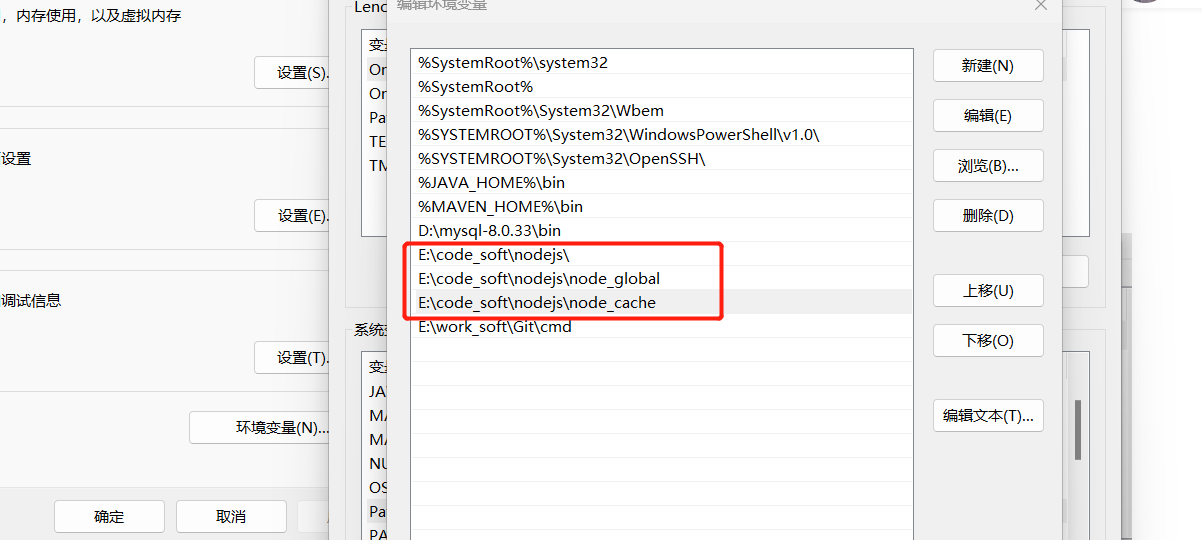Image resolution: width=1202 pixels, height=540 pixels.
Task: Move the entry up with 上移(U)
Action: click(988, 291)
